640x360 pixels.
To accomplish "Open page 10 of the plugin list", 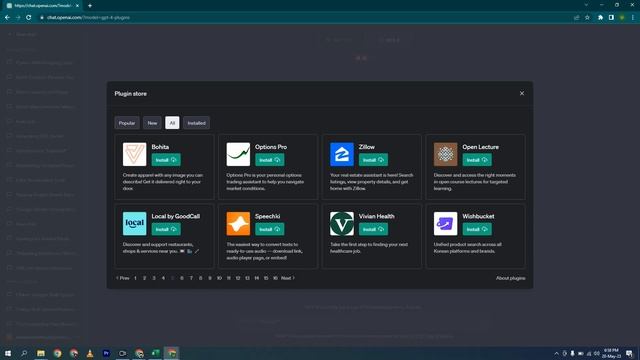I will point(219,278).
